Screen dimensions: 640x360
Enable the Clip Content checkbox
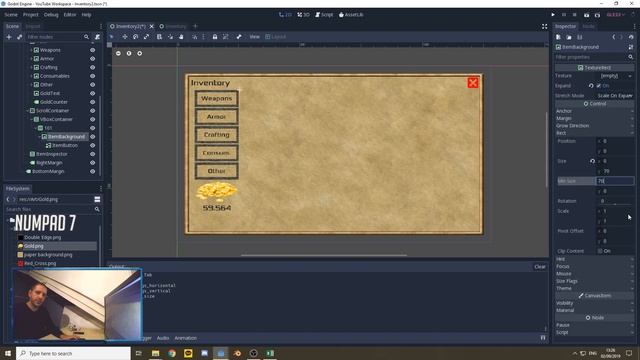[600, 251]
